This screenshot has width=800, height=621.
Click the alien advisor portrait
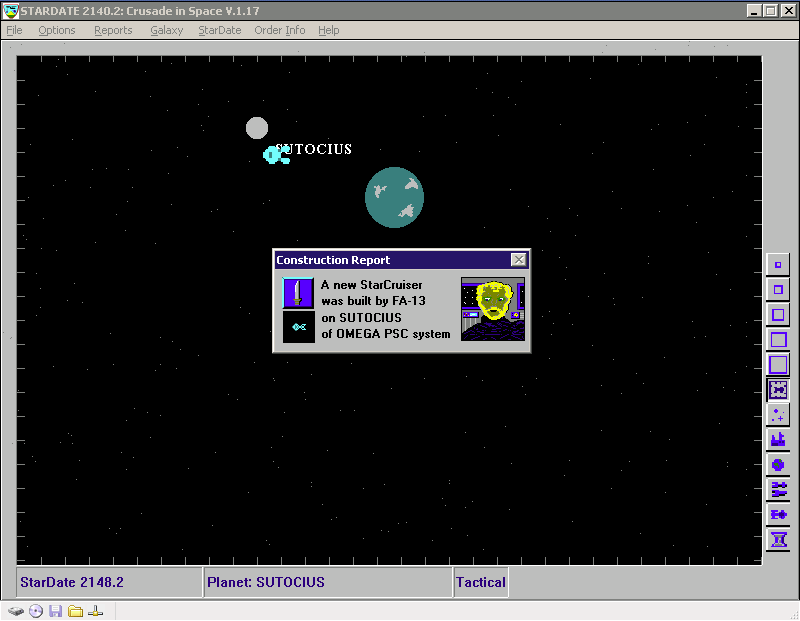[493, 309]
